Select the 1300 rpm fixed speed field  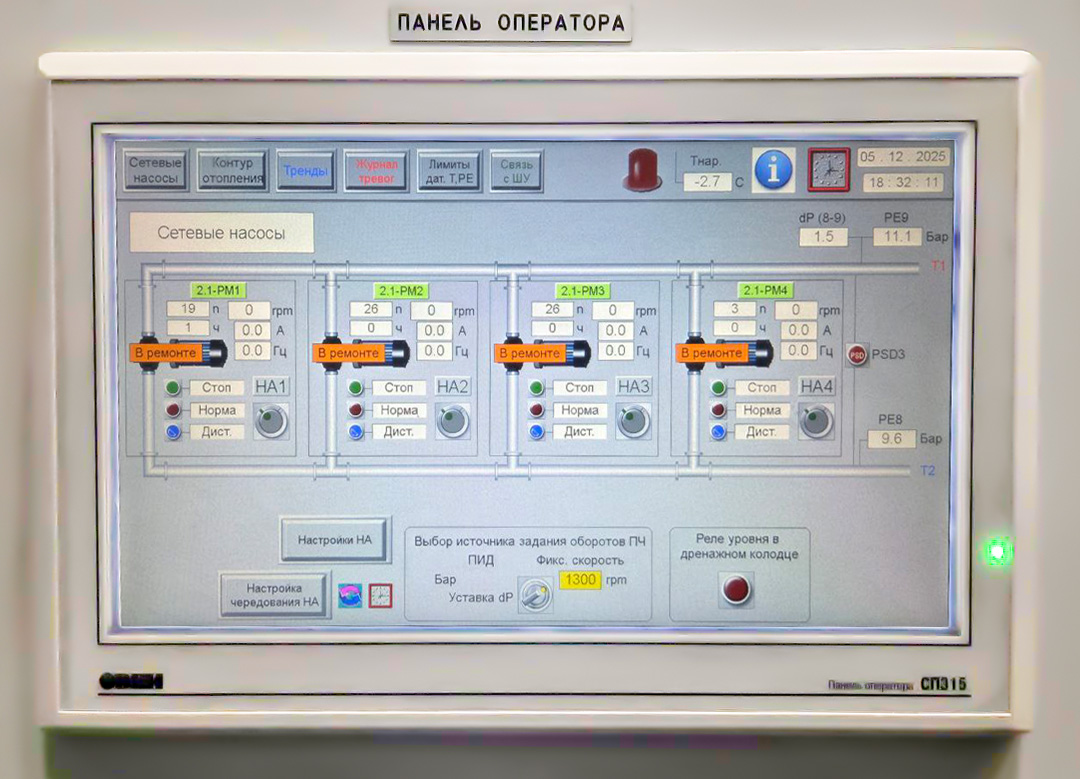580,580
